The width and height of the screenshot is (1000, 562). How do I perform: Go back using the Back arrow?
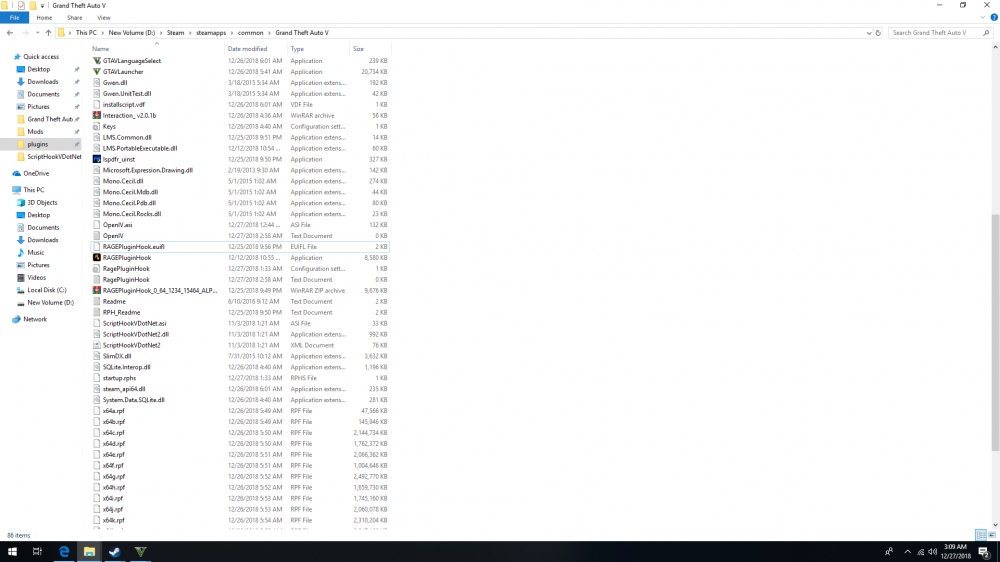[x=10, y=33]
